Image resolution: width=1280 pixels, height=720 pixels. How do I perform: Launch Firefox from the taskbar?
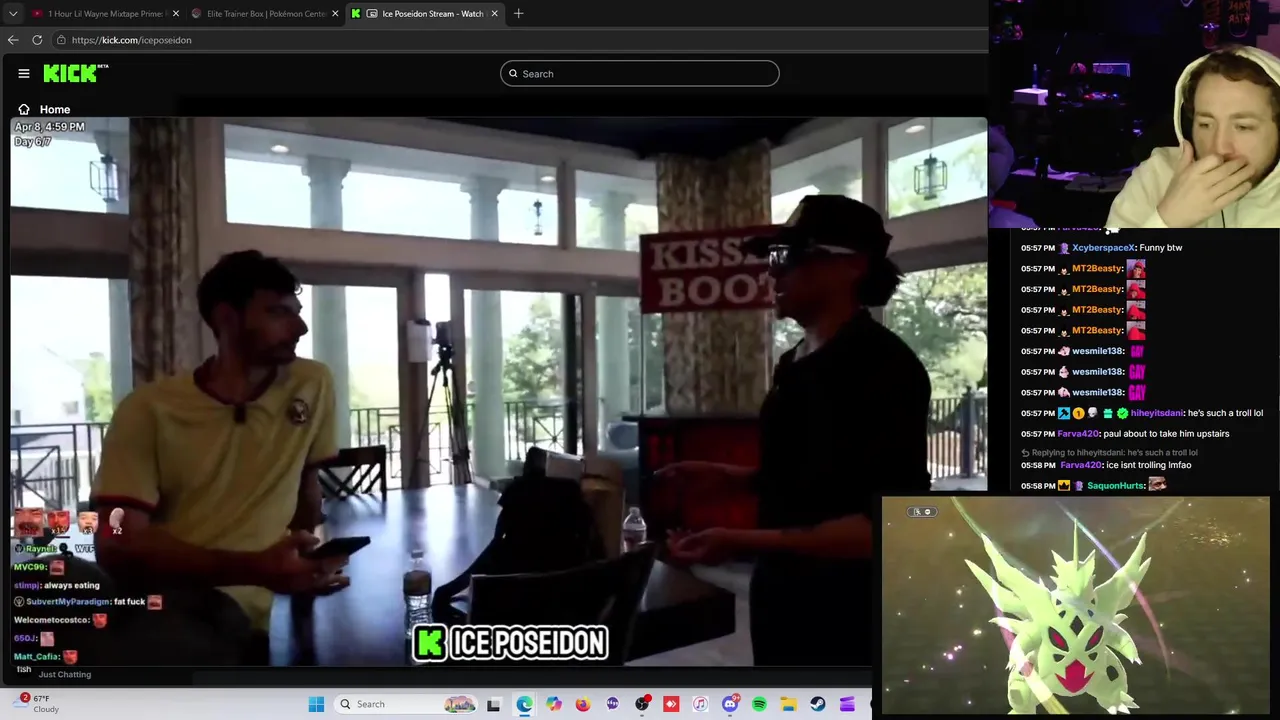pos(583,704)
